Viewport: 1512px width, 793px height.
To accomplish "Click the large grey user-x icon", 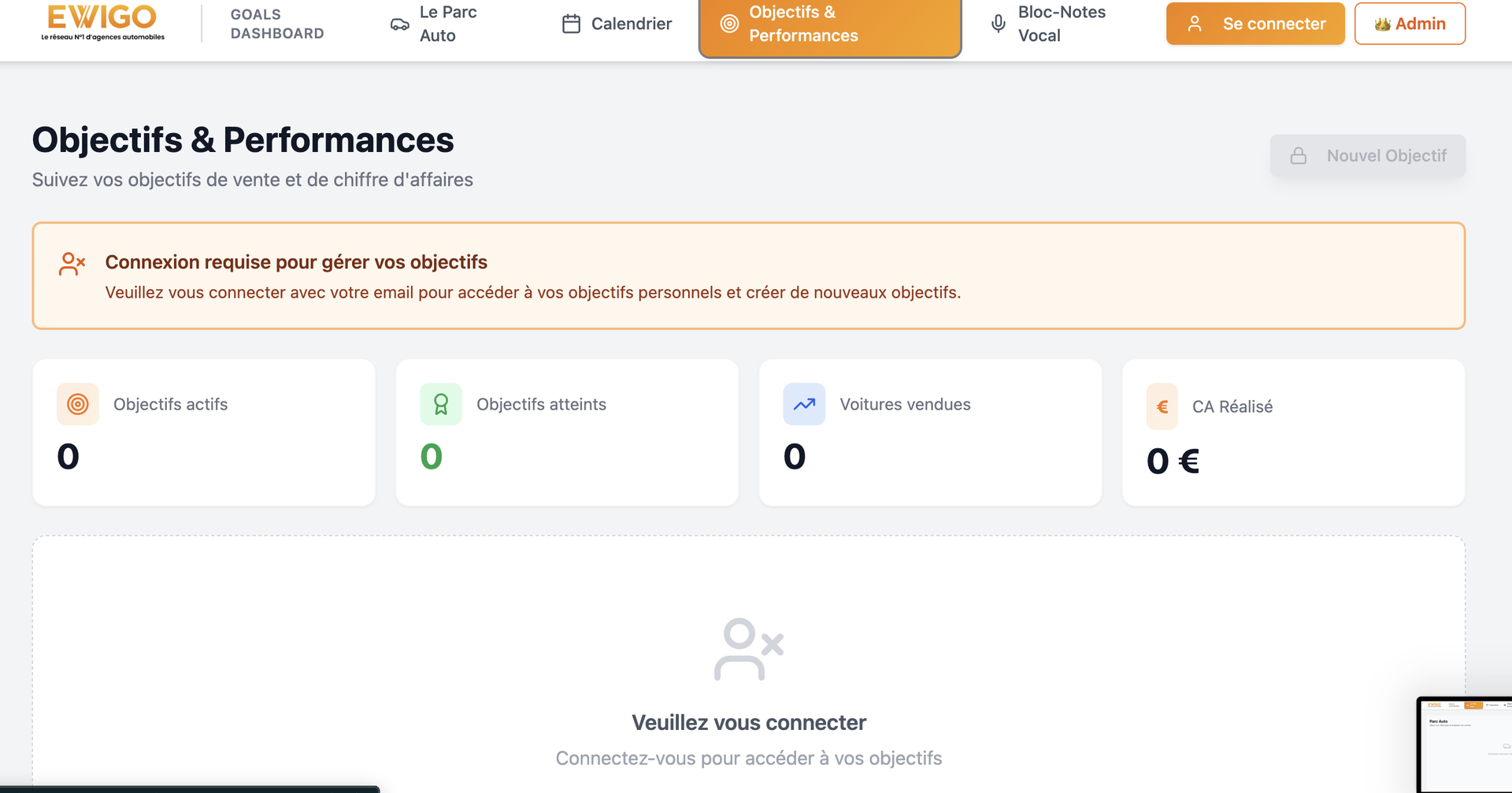I will pos(748,650).
